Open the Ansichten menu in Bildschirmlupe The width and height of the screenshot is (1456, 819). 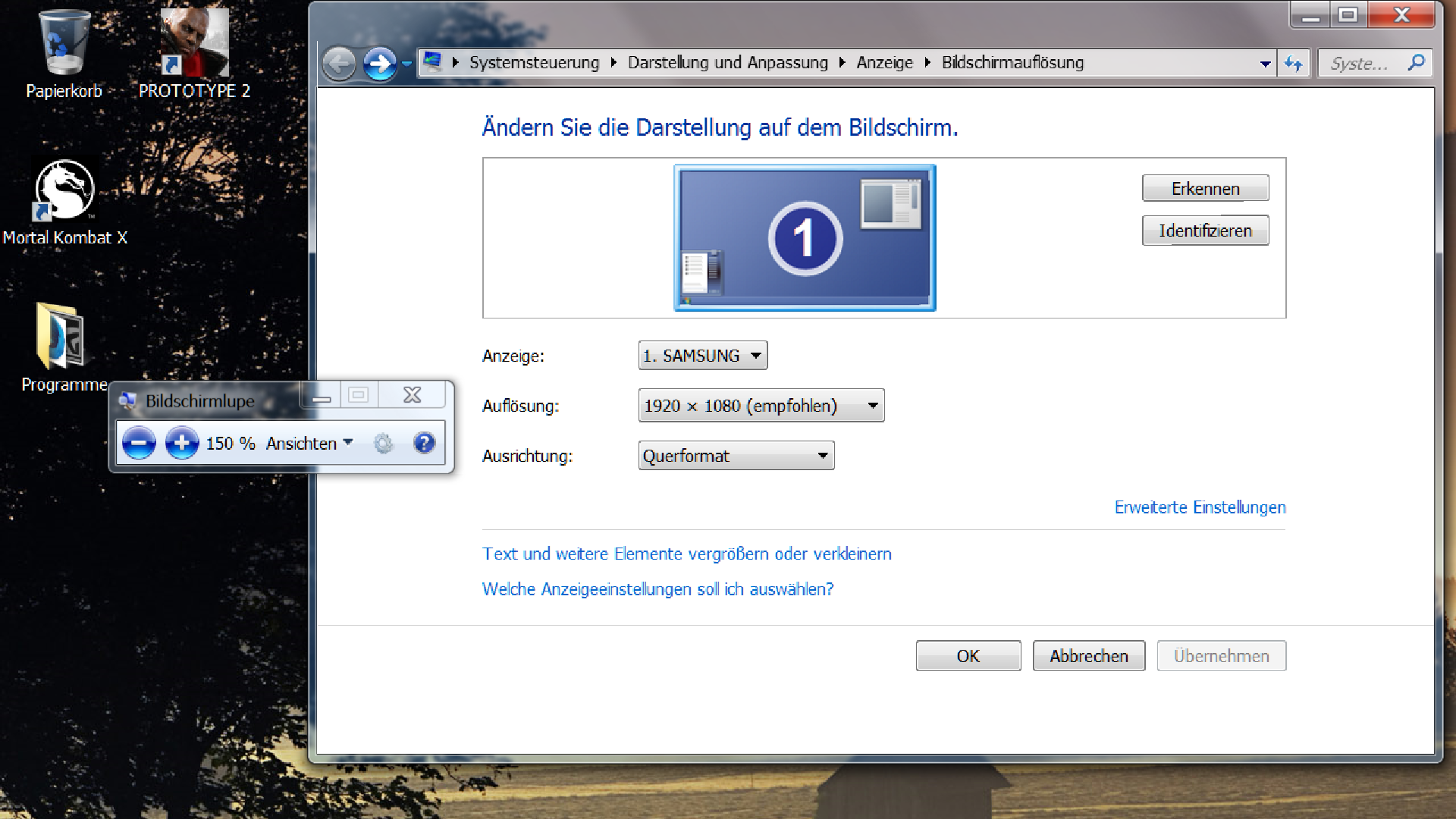tap(309, 443)
